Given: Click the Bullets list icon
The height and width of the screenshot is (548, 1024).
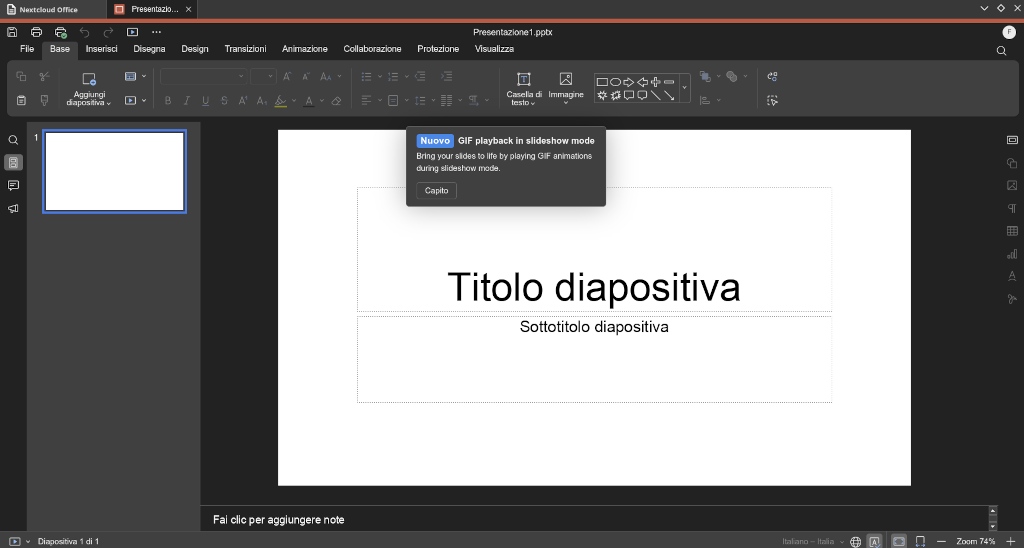Looking at the screenshot, I should coord(366,76).
